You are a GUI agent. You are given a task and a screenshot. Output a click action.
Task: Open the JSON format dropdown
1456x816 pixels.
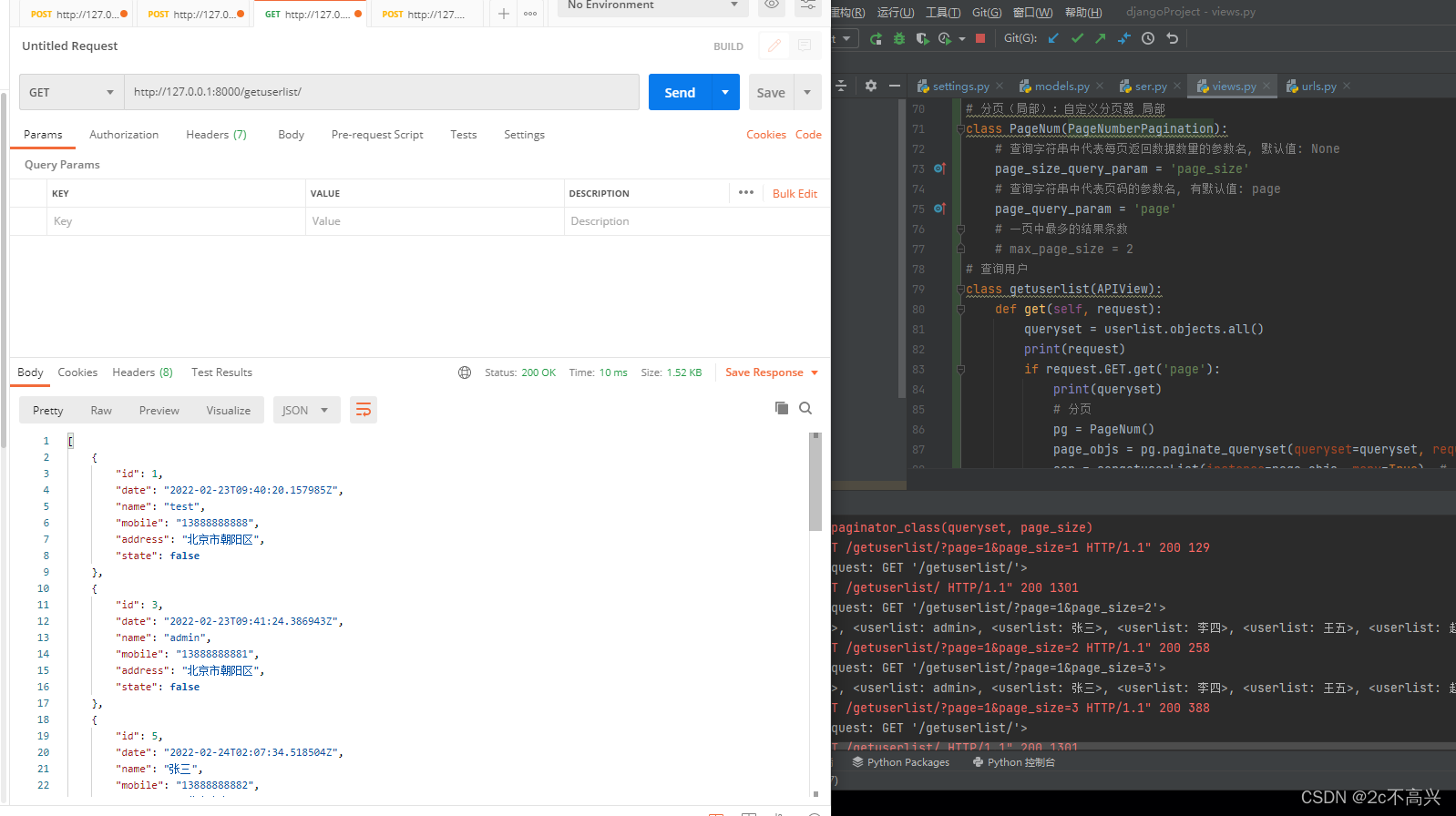click(307, 410)
